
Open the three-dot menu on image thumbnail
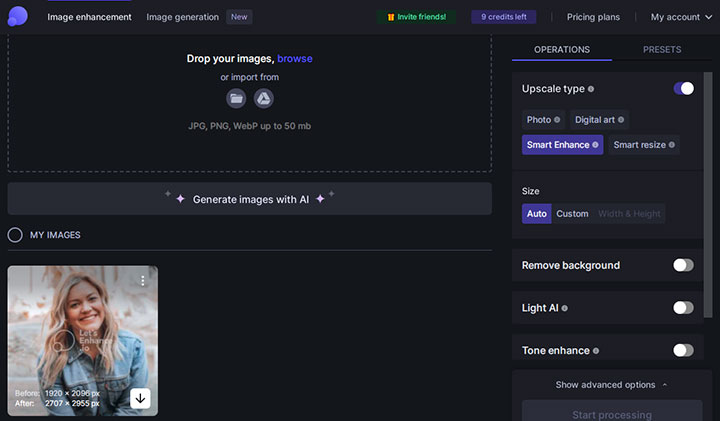tap(143, 281)
